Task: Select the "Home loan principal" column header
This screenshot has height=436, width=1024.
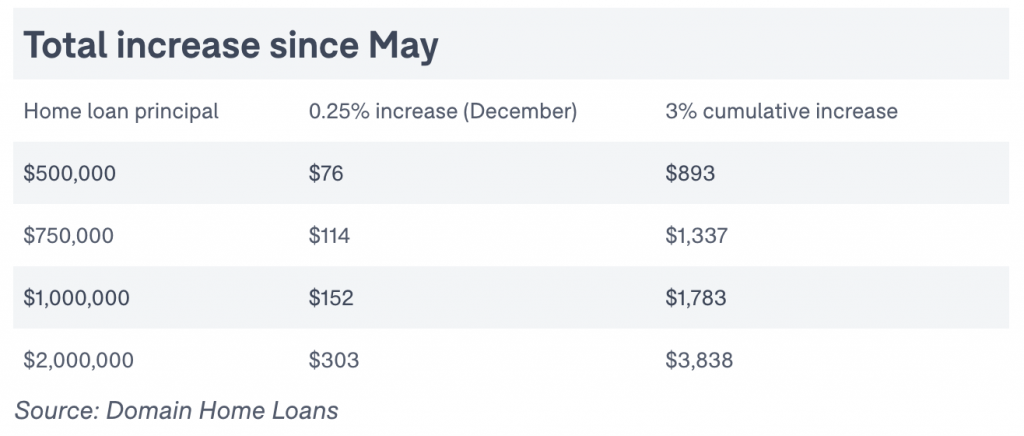Action: coord(121,111)
